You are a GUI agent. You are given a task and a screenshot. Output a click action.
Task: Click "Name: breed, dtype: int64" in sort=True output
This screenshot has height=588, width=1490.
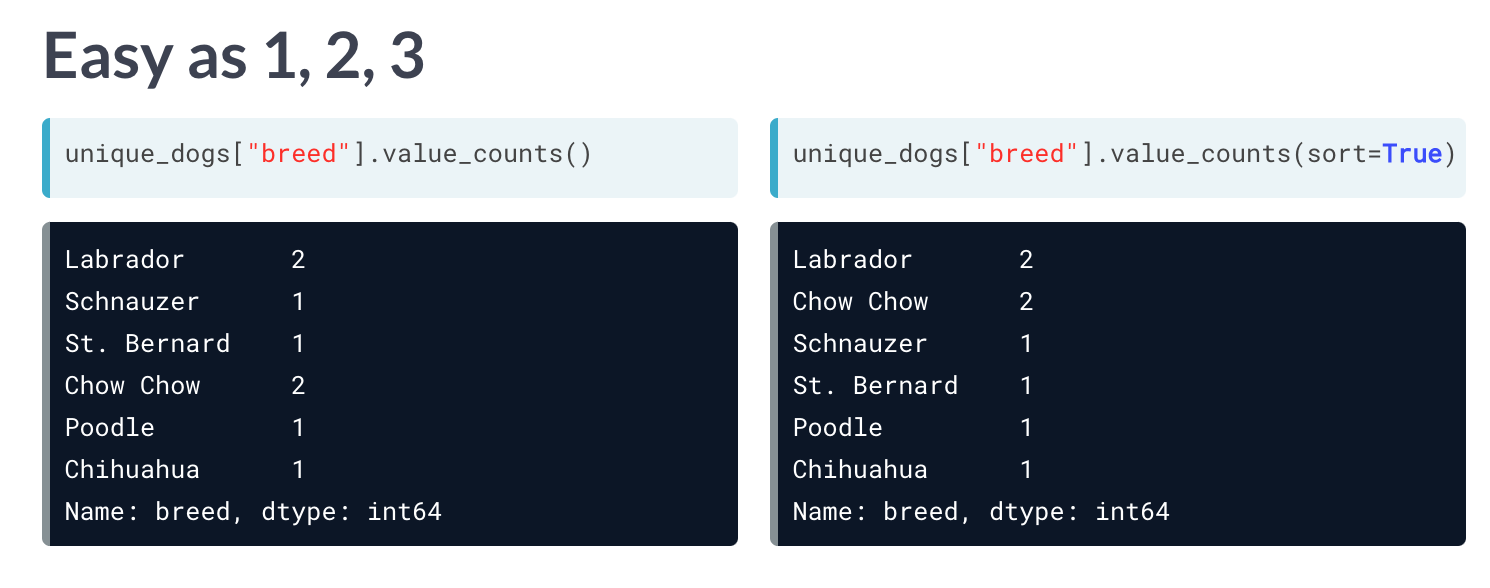click(x=981, y=512)
